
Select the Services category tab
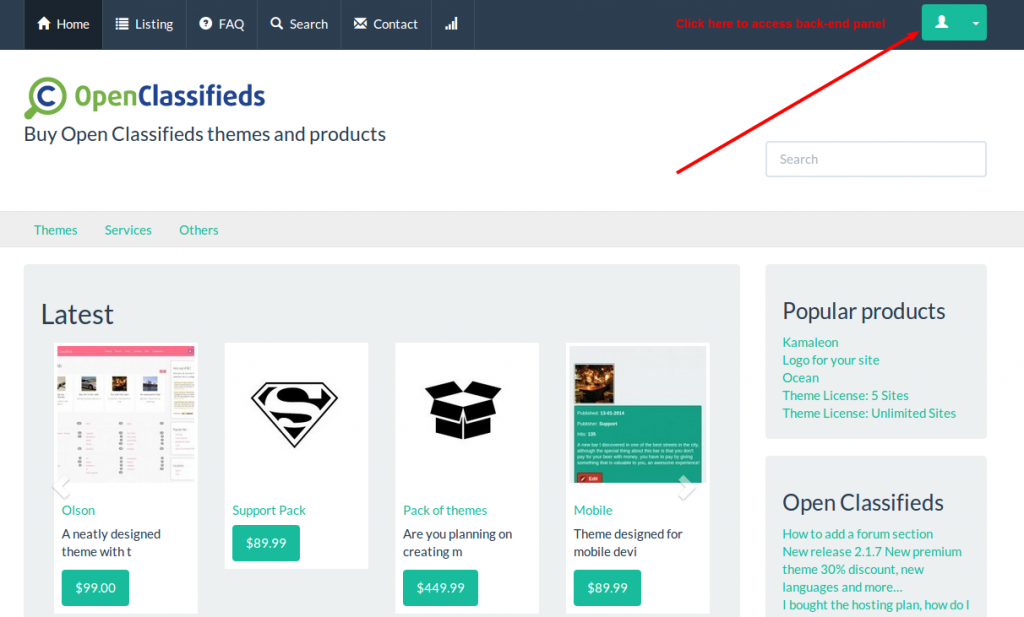pos(128,230)
